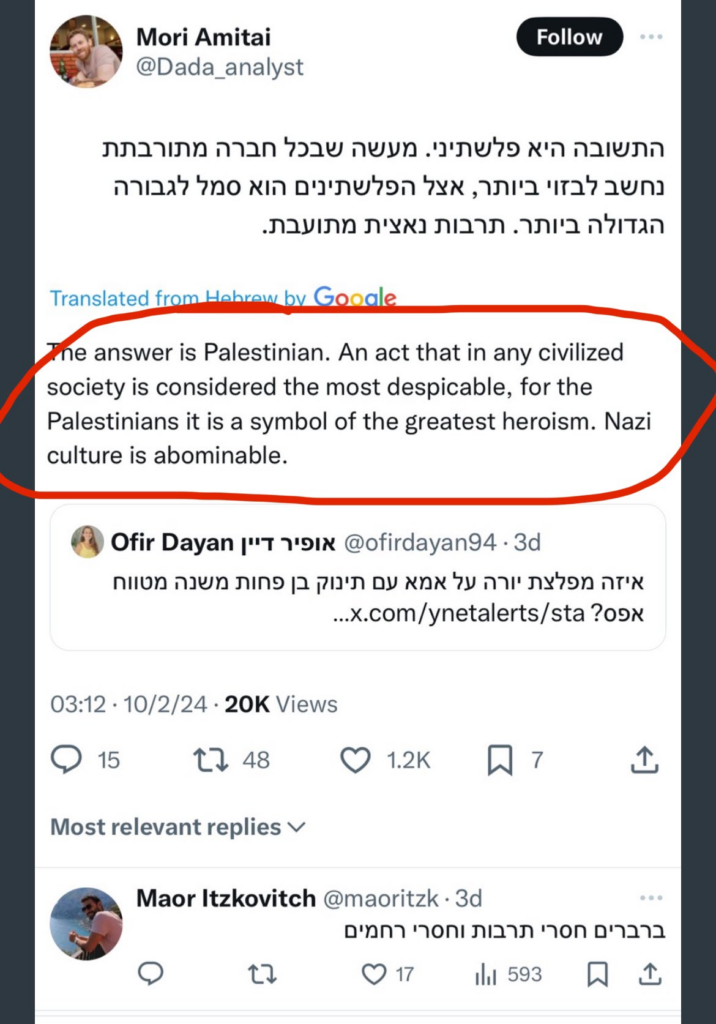Open the more options menu on Mori Amitai's tweet
Viewport: 716px width, 1024px height.
pyautogui.click(x=652, y=37)
